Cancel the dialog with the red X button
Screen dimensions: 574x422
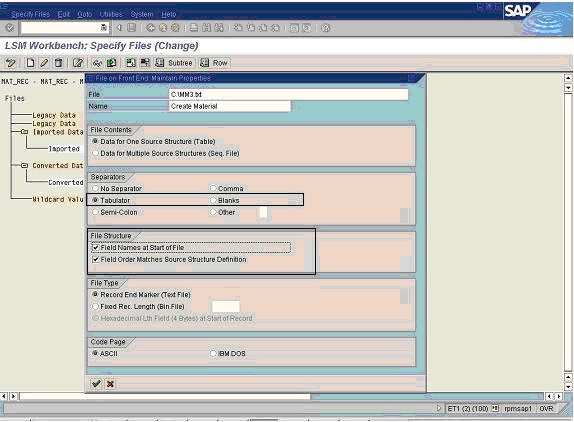coord(110,384)
